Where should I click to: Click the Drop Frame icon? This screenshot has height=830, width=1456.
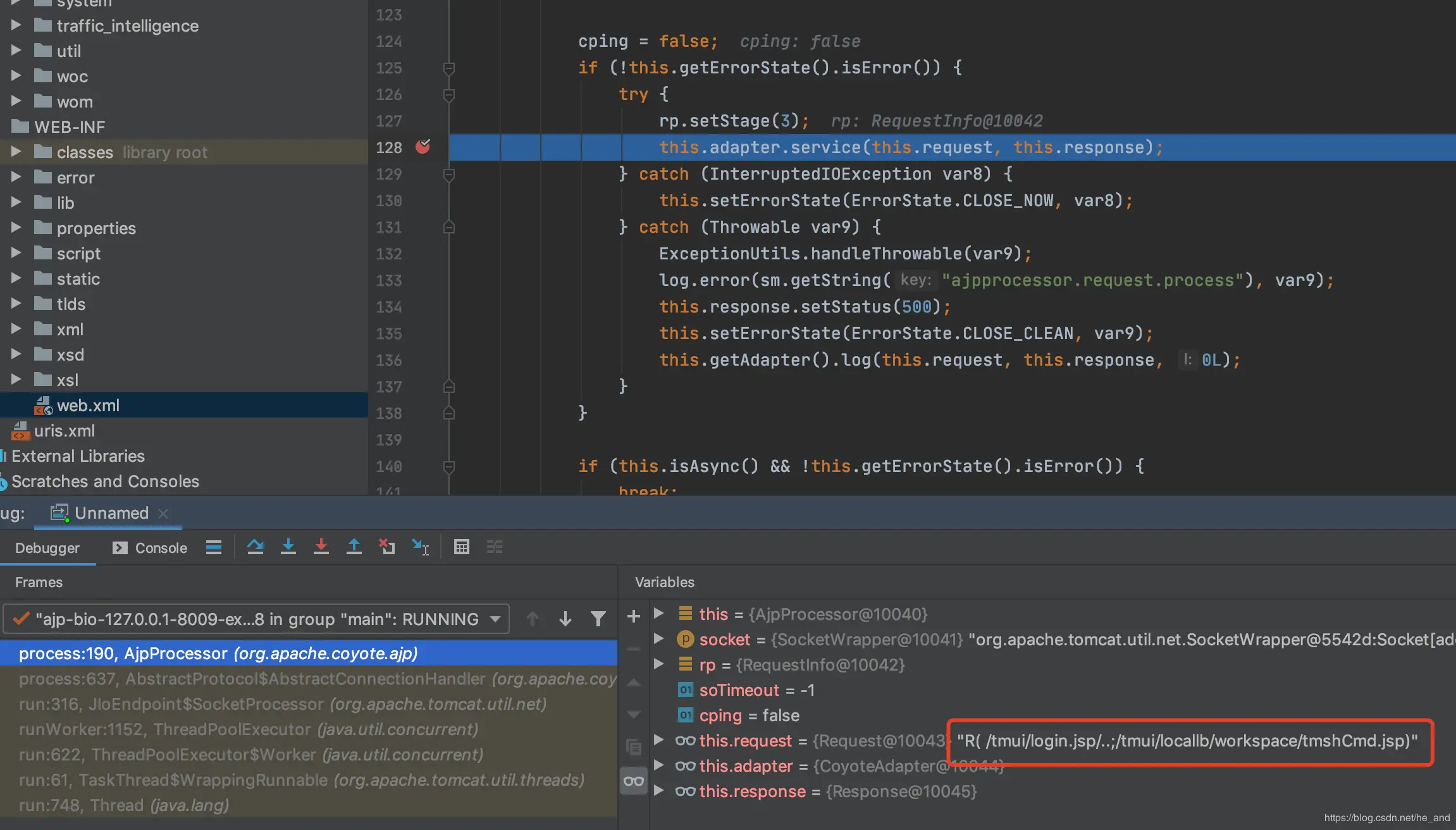[386, 547]
